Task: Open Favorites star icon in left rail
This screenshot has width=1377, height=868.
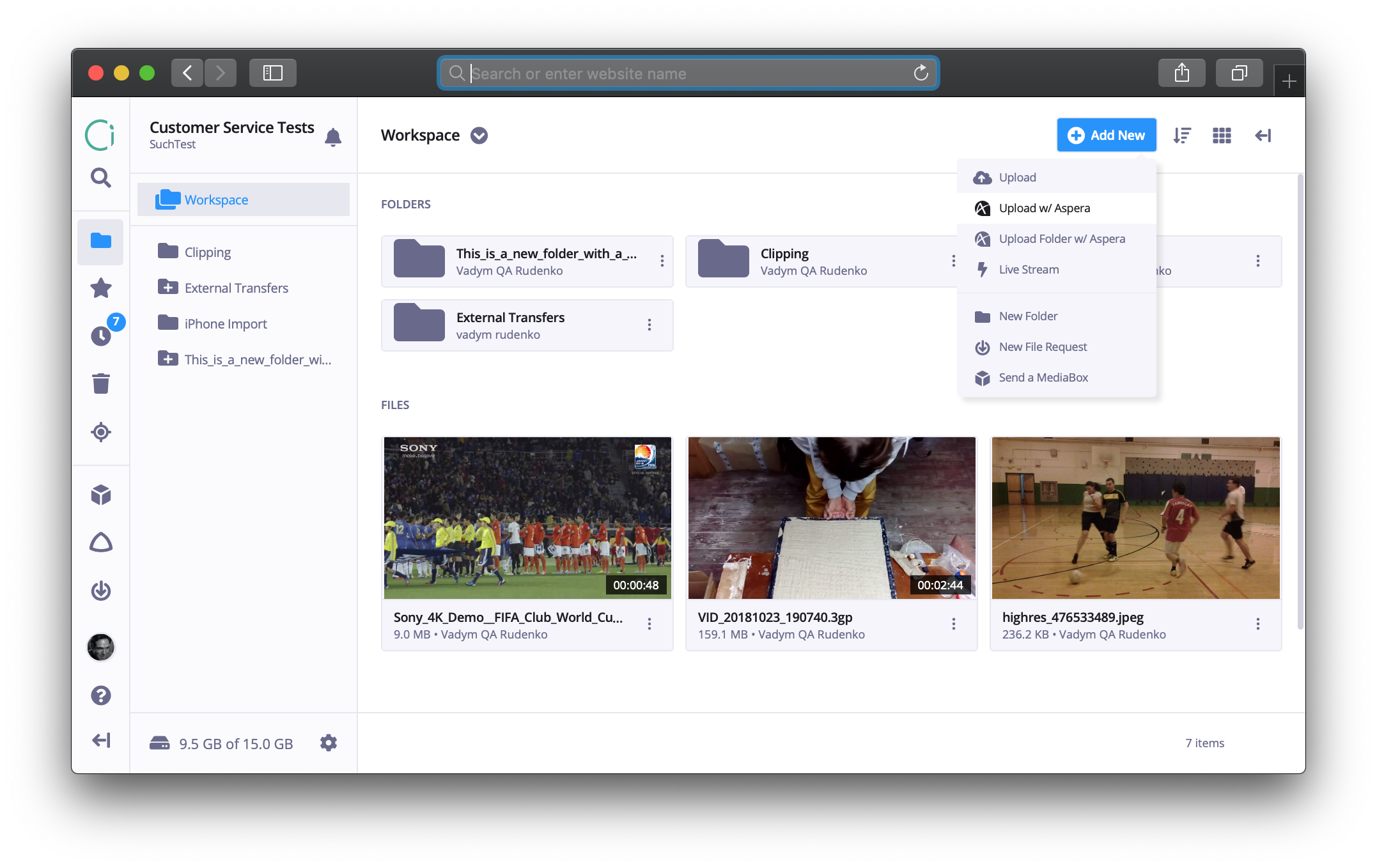Action: click(100, 288)
